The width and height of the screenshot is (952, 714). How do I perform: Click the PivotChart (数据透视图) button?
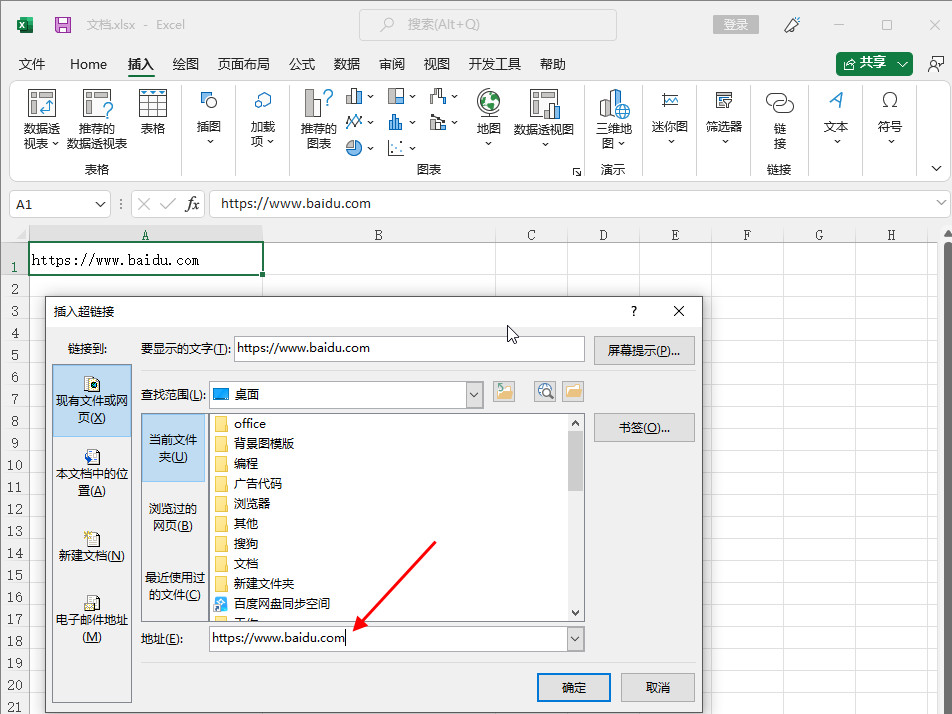tap(543, 118)
